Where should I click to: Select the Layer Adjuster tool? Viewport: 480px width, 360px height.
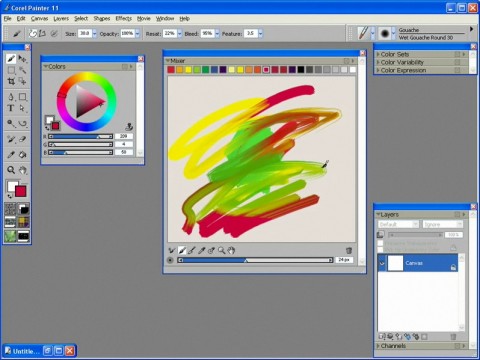22,59
